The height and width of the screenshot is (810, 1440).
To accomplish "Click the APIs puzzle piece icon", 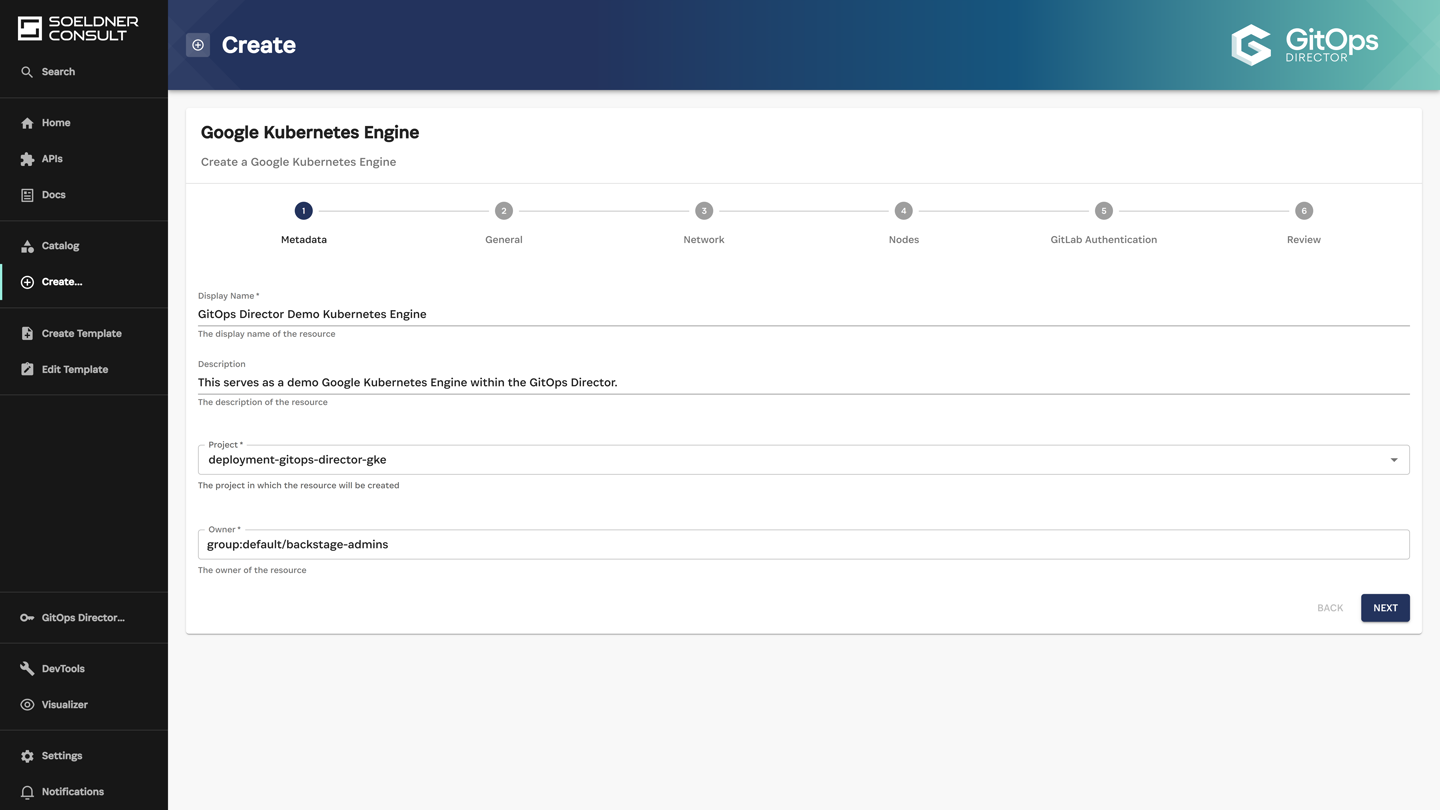I will click(27, 159).
